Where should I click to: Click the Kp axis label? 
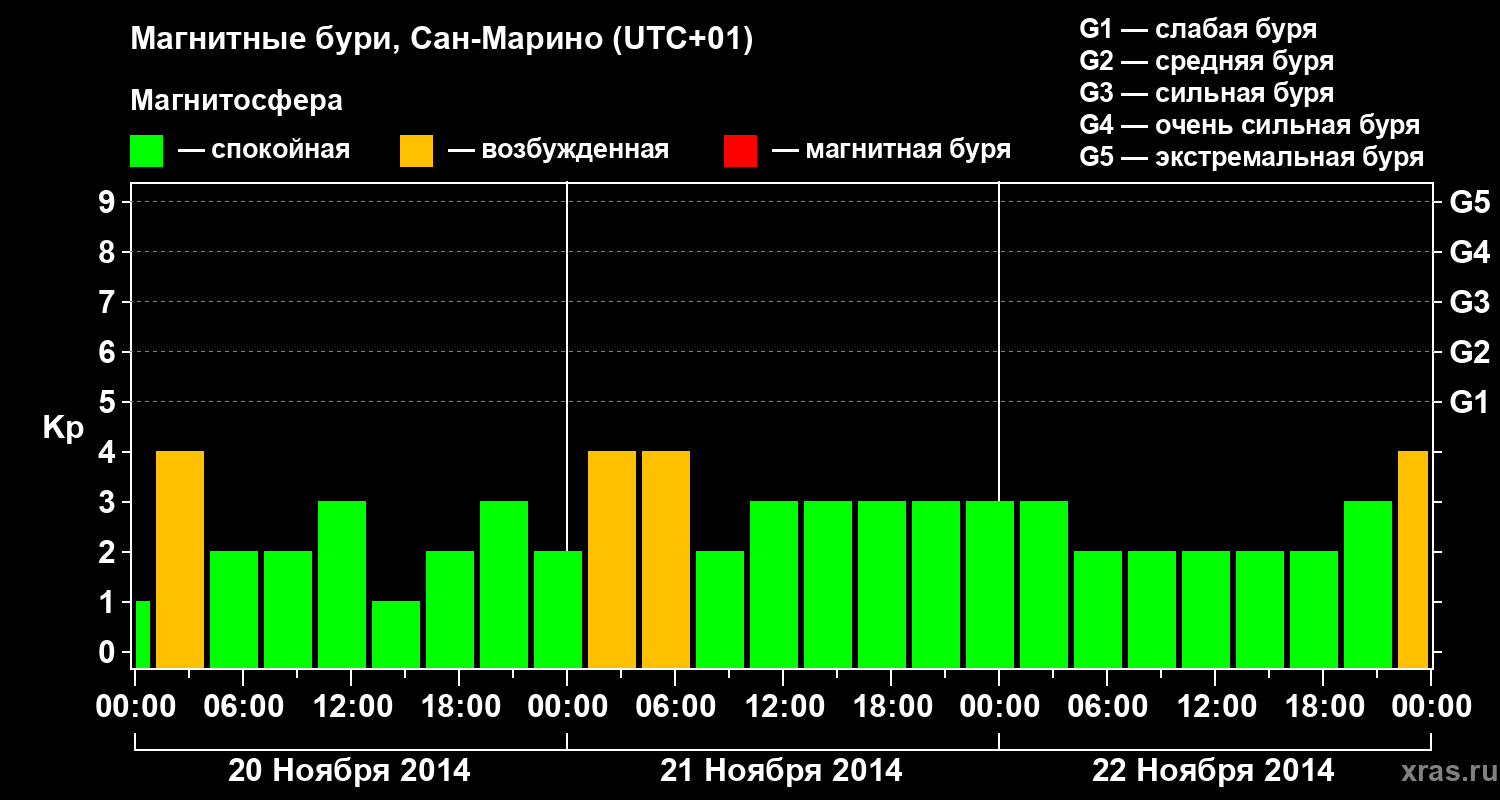[x=63, y=429]
